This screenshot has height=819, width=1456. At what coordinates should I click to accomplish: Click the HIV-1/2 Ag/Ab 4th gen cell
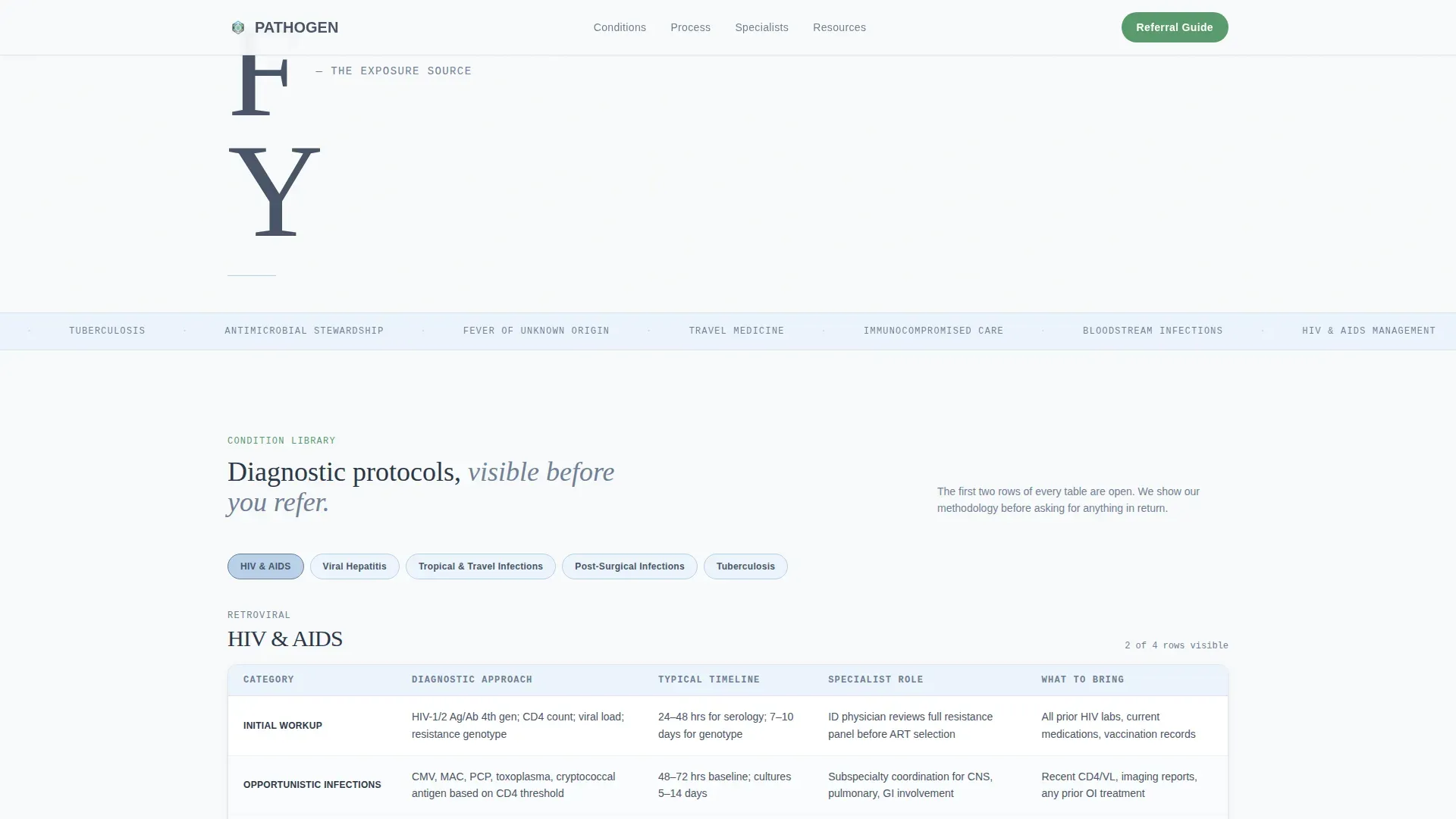[x=518, y=726]
